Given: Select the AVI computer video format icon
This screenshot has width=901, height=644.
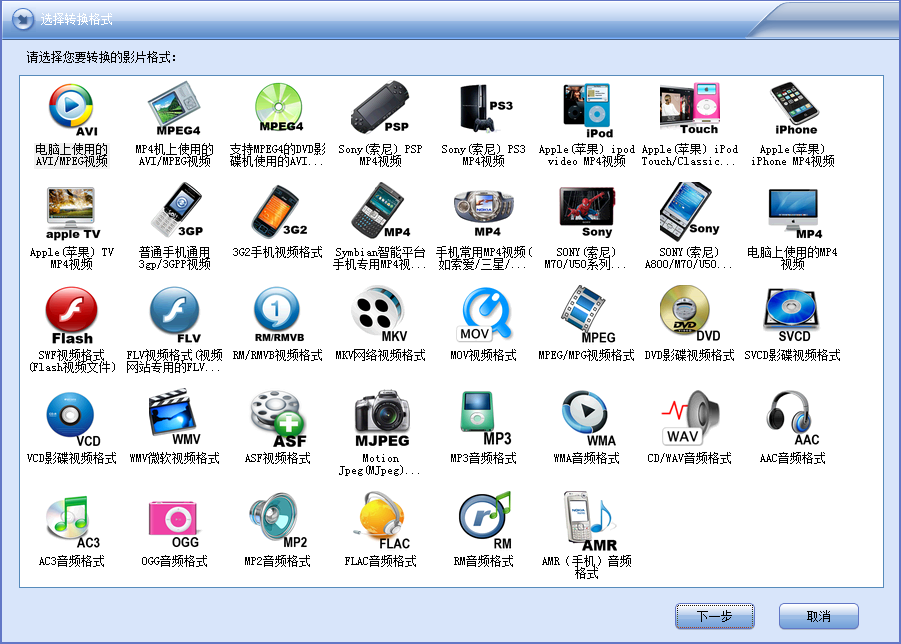Looking at the screenshot, I should (72, 110).
